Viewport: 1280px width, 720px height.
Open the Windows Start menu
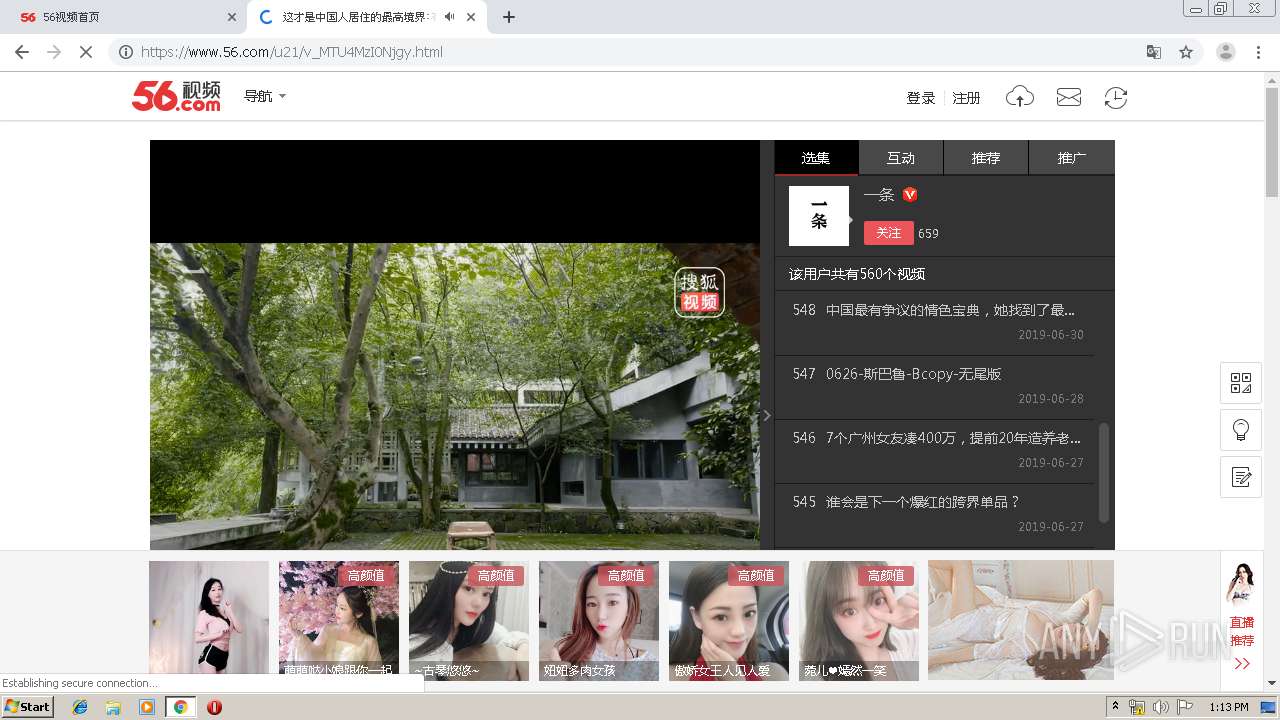(x=27, y=707)
